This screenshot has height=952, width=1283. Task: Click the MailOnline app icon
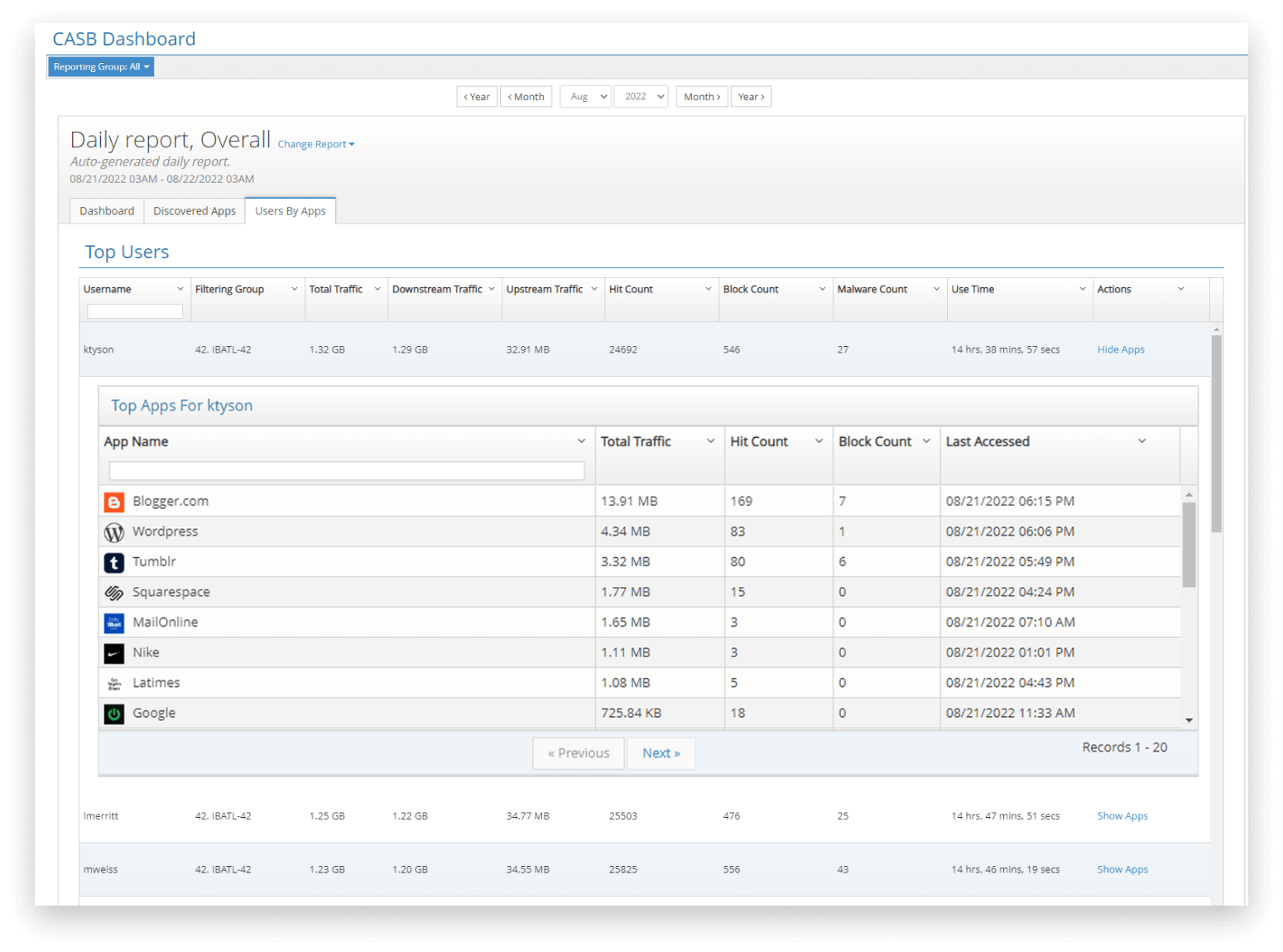[114, 623]
